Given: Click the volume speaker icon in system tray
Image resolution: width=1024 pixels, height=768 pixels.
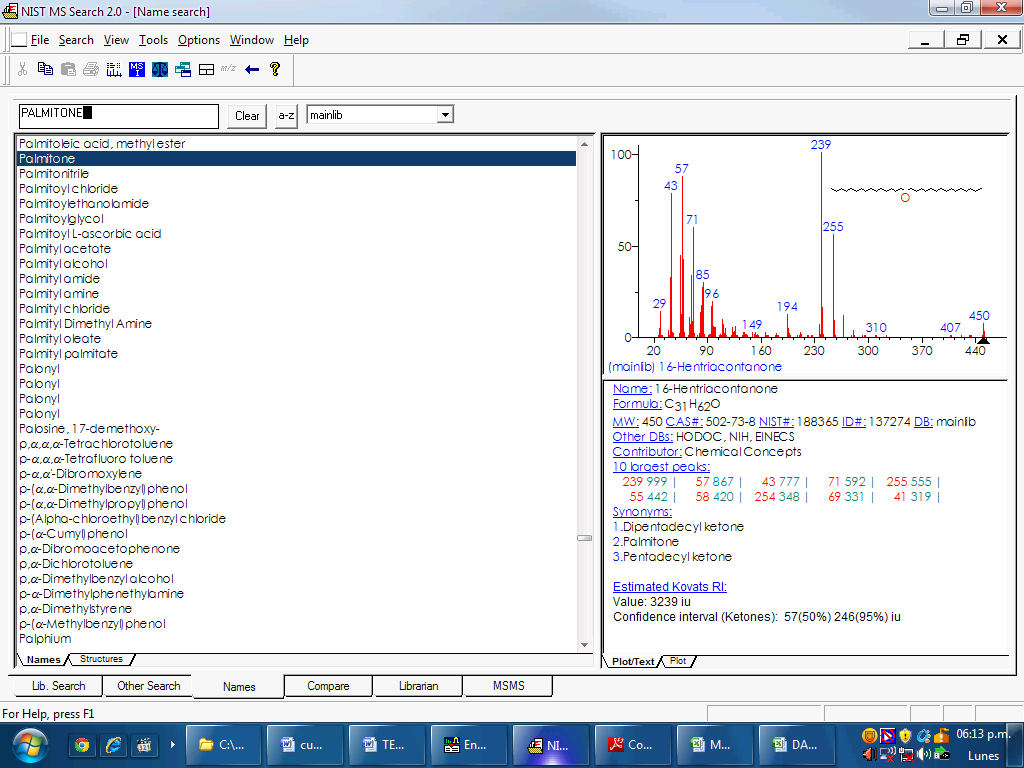Looking at the screenshot, I should coord(923,754).
